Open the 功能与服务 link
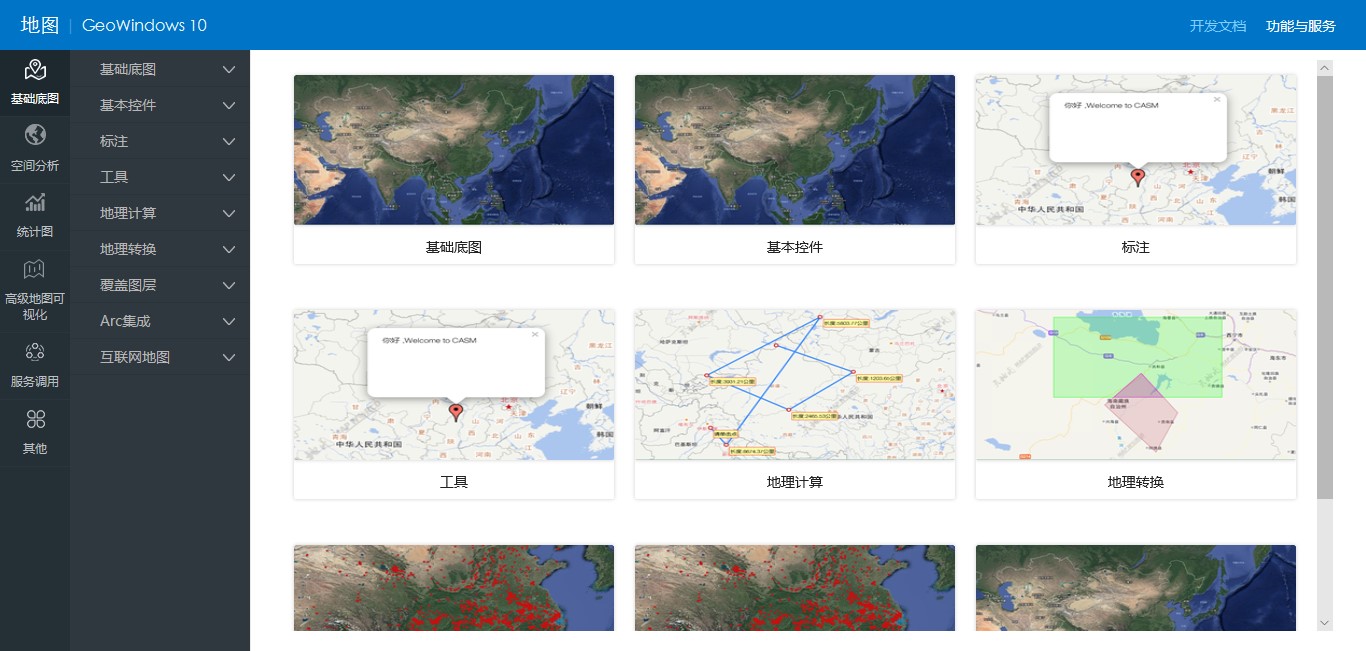 pyautogui.click(x=1301, y=26)
